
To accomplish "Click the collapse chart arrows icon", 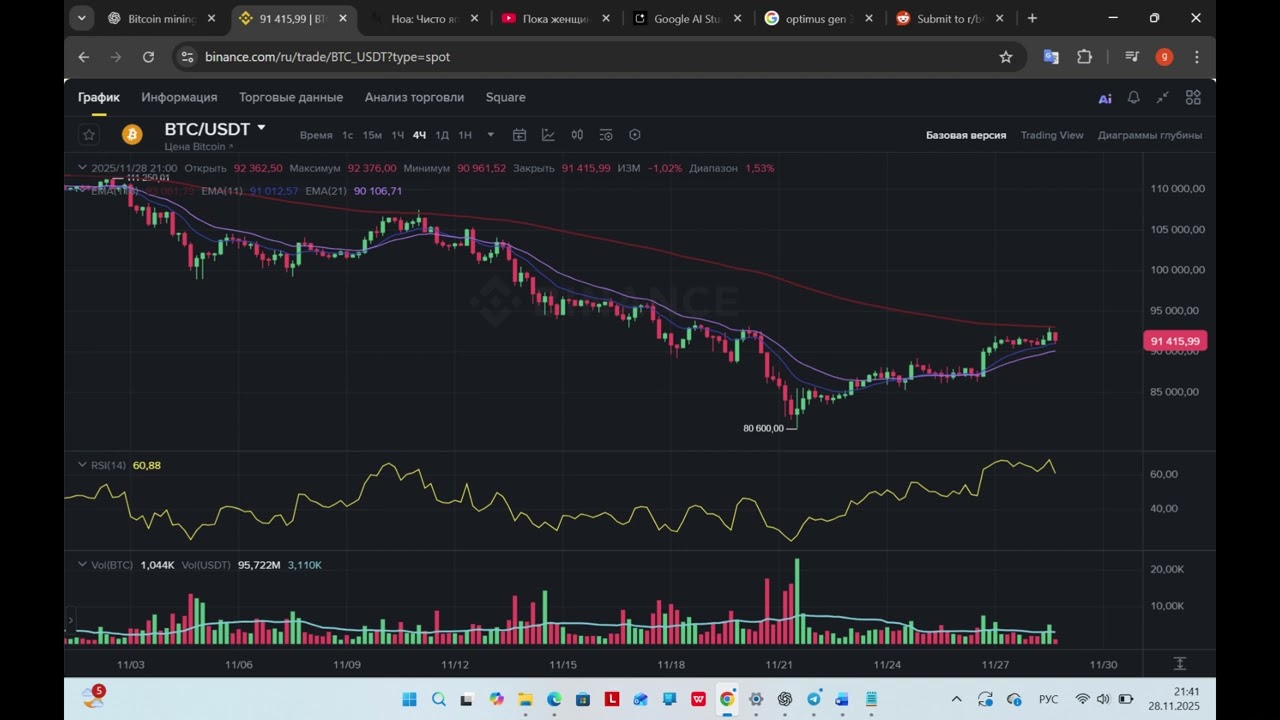I will (x=1162, y=97).
